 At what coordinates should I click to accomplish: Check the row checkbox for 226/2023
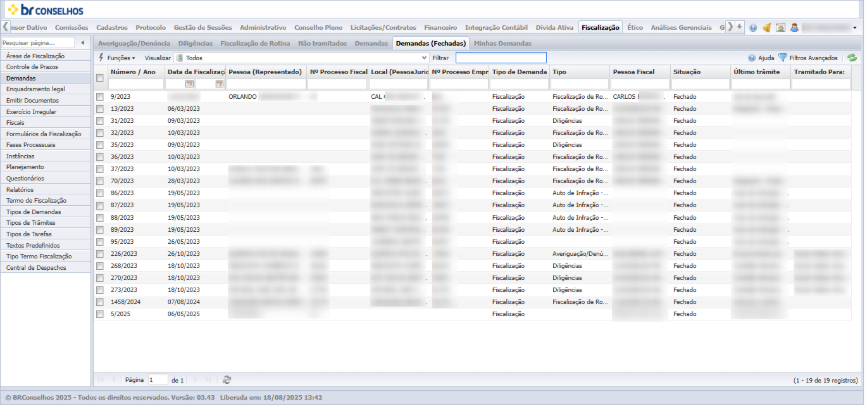pyautogui.click(x=100, y=254)
